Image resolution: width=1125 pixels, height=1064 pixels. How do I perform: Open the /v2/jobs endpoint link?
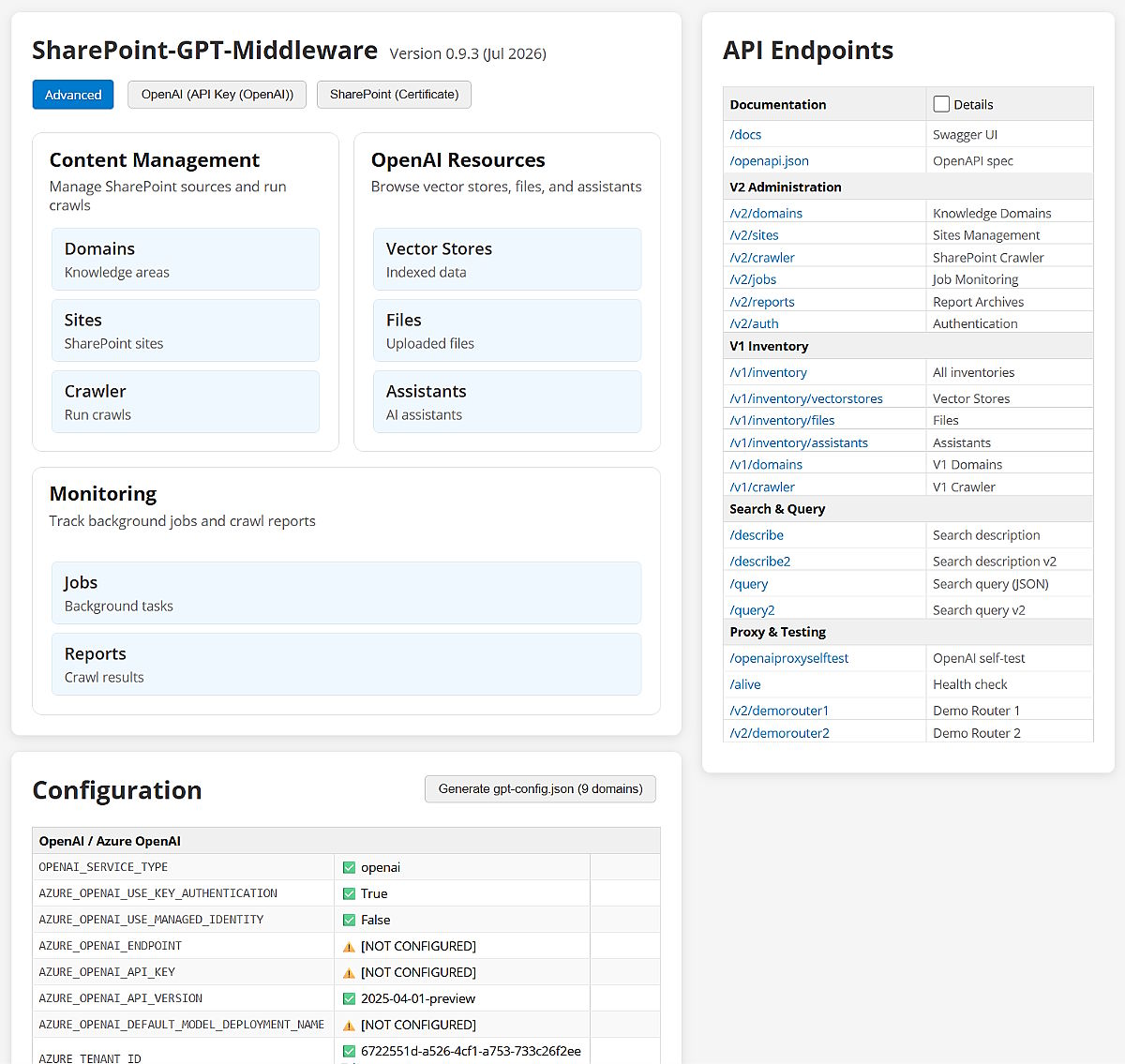753,279
